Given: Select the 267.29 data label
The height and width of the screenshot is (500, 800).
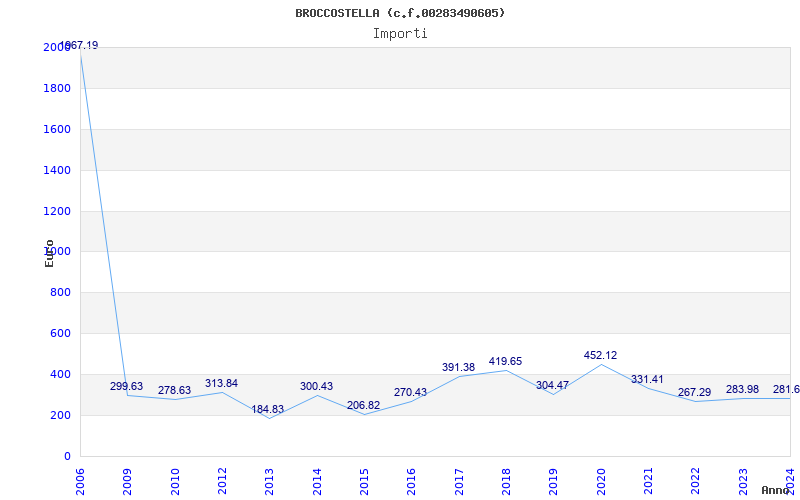Looking at the screenshot, I should click(x=694, y=392).
